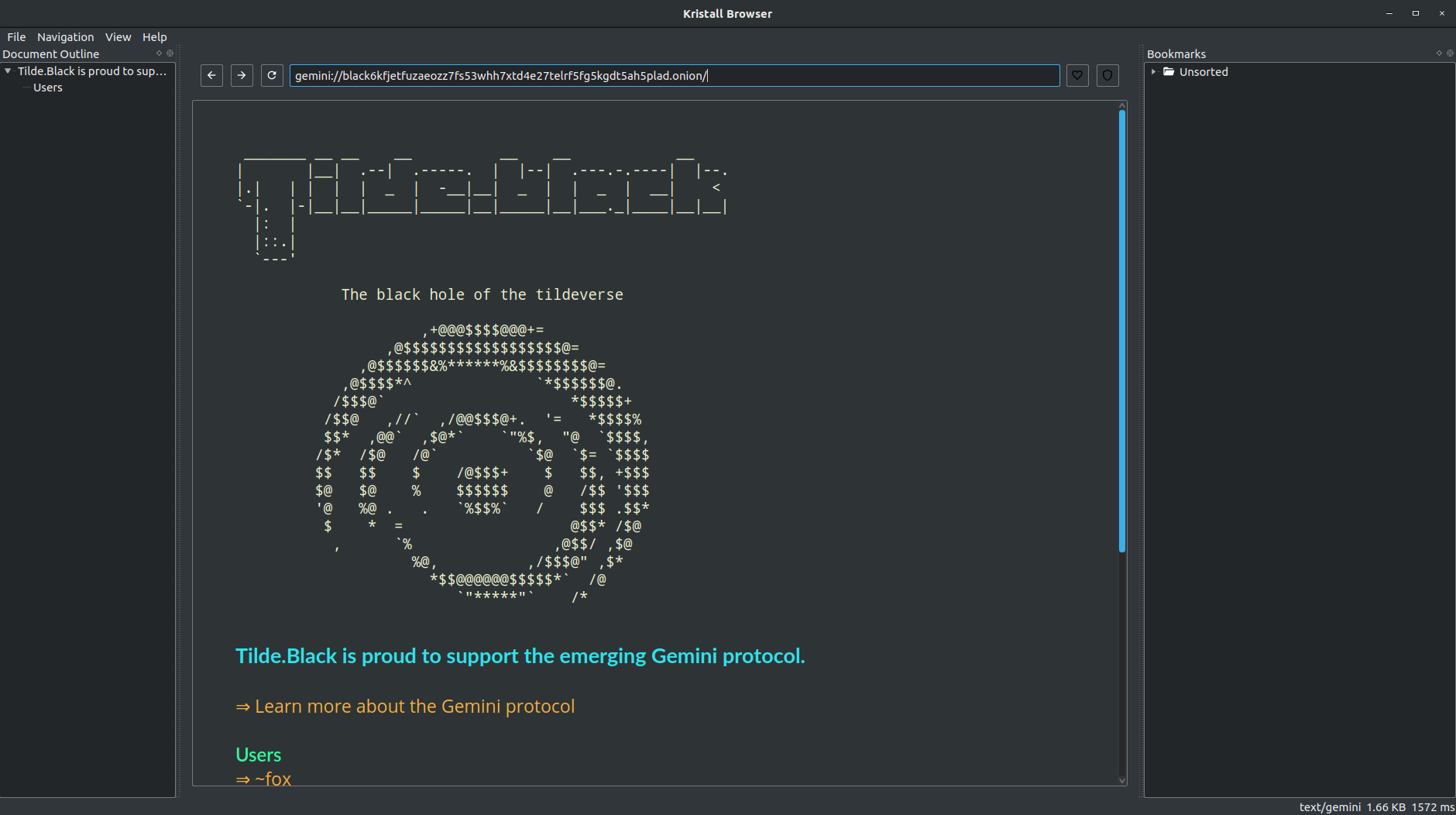
Task: Expand the Unsorted bookmarks folder
Action: (x=1153, y=72)
